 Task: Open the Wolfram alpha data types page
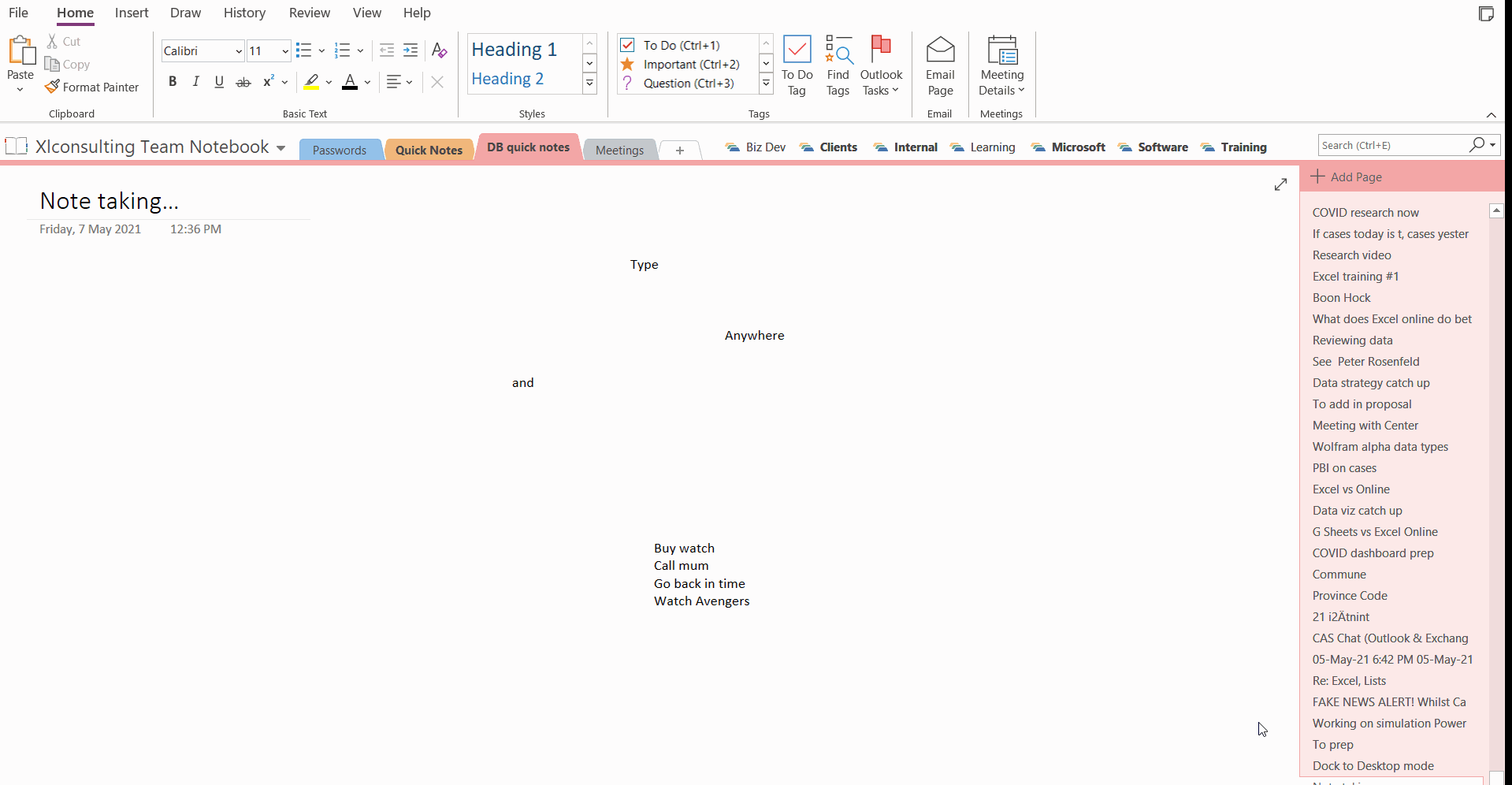(x=1380, y=447)
